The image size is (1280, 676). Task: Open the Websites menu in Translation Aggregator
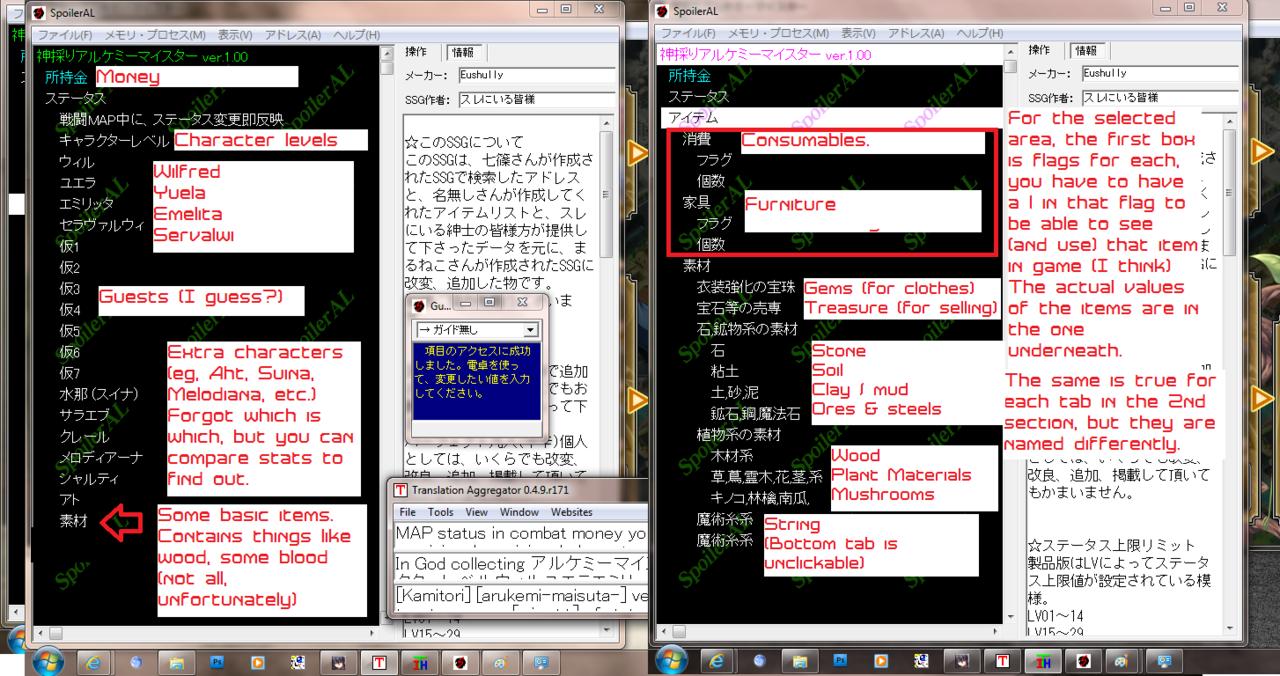click(x=571, y=512)
